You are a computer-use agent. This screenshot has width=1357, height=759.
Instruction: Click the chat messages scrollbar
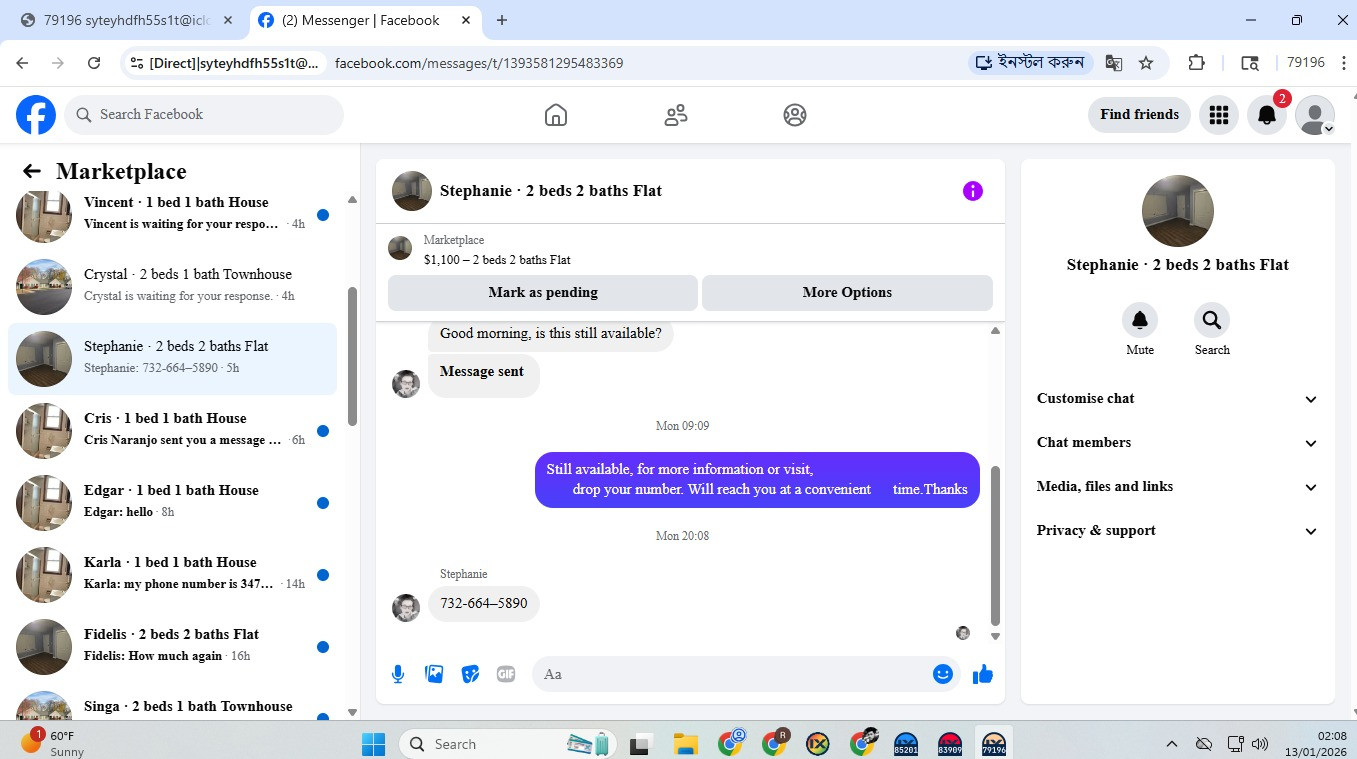tap(995, 545)
